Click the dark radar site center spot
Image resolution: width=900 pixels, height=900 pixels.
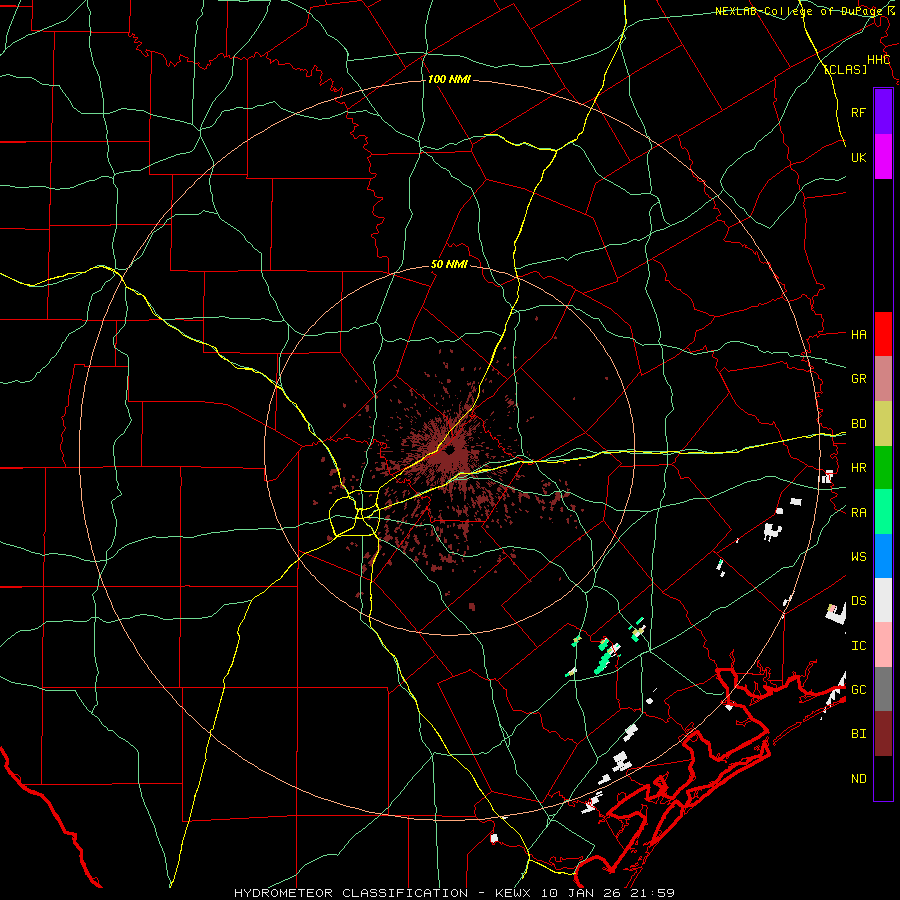click(x=449, y=450)
